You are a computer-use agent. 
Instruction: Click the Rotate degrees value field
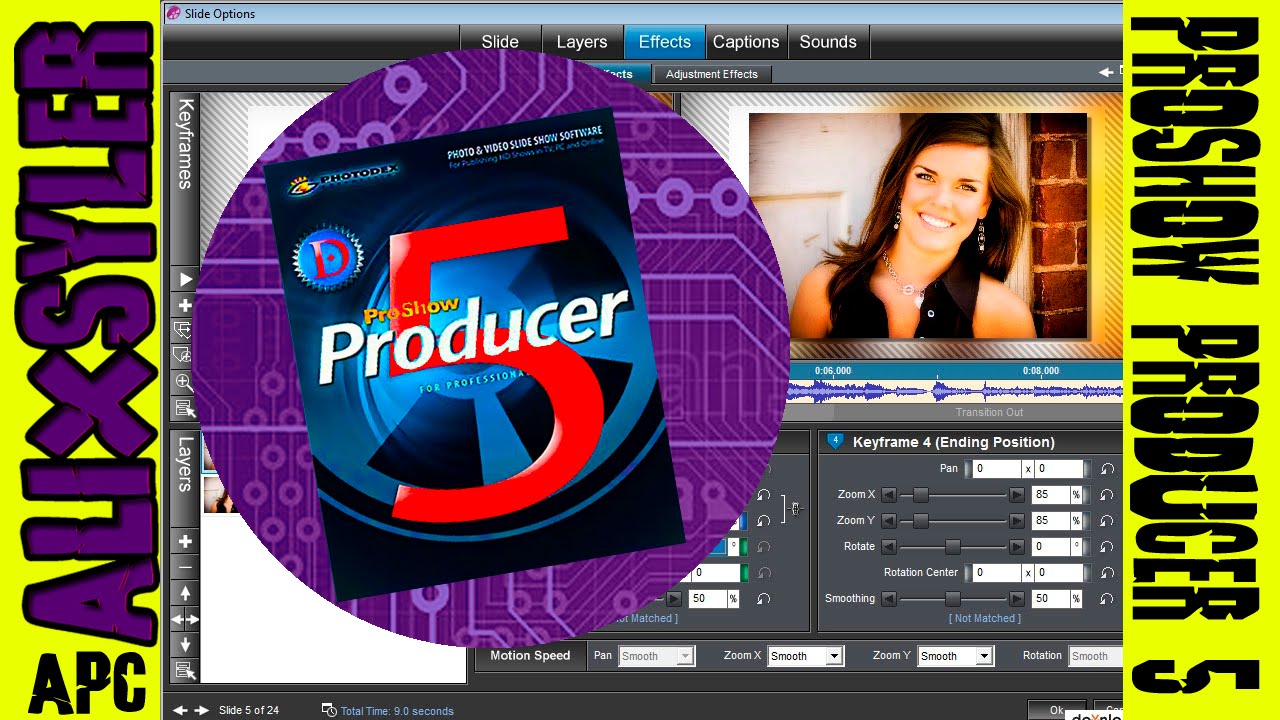tap(1051, 546)
